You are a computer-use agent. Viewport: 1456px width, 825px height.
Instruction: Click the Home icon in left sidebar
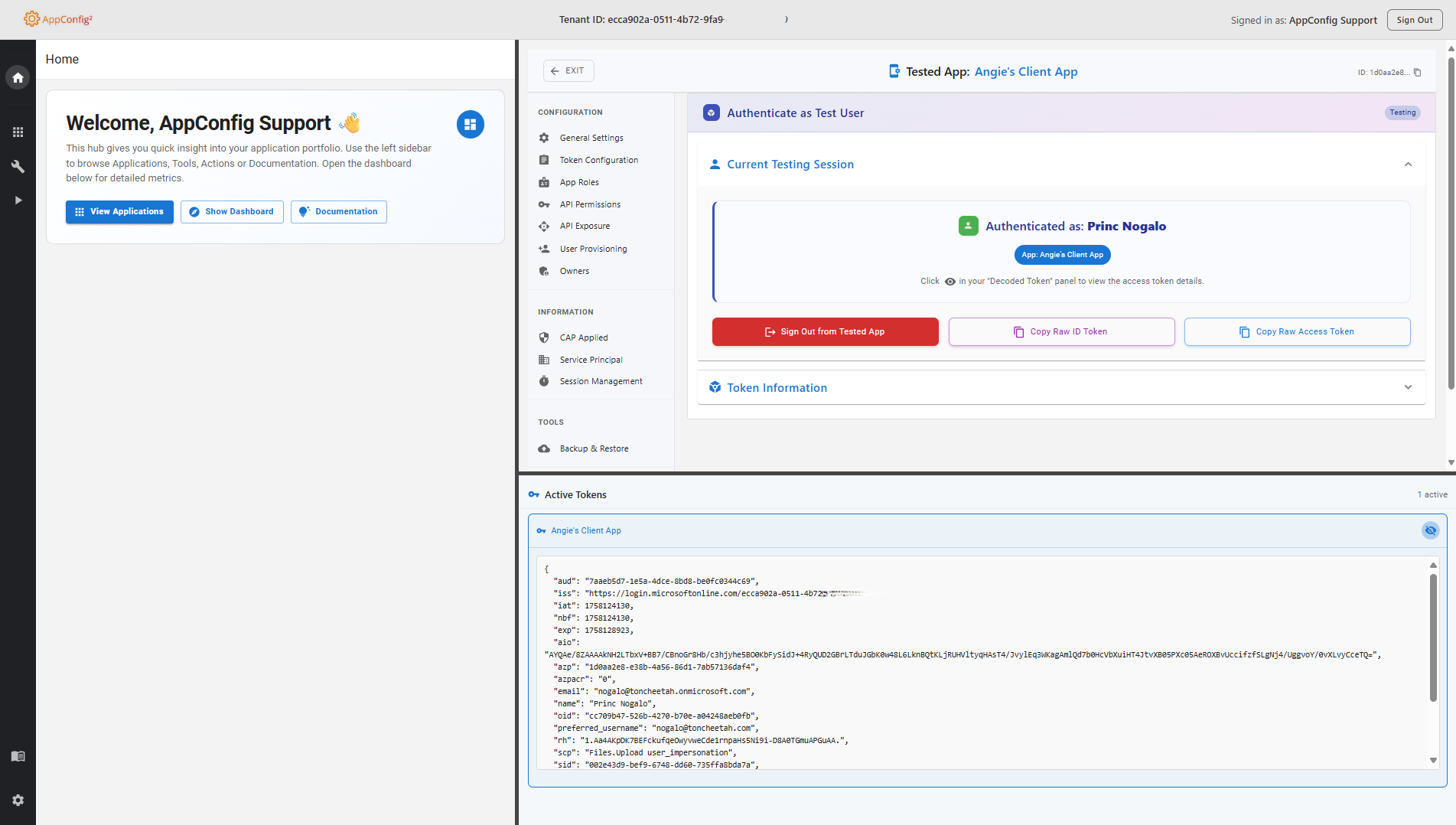coord(18,77)
